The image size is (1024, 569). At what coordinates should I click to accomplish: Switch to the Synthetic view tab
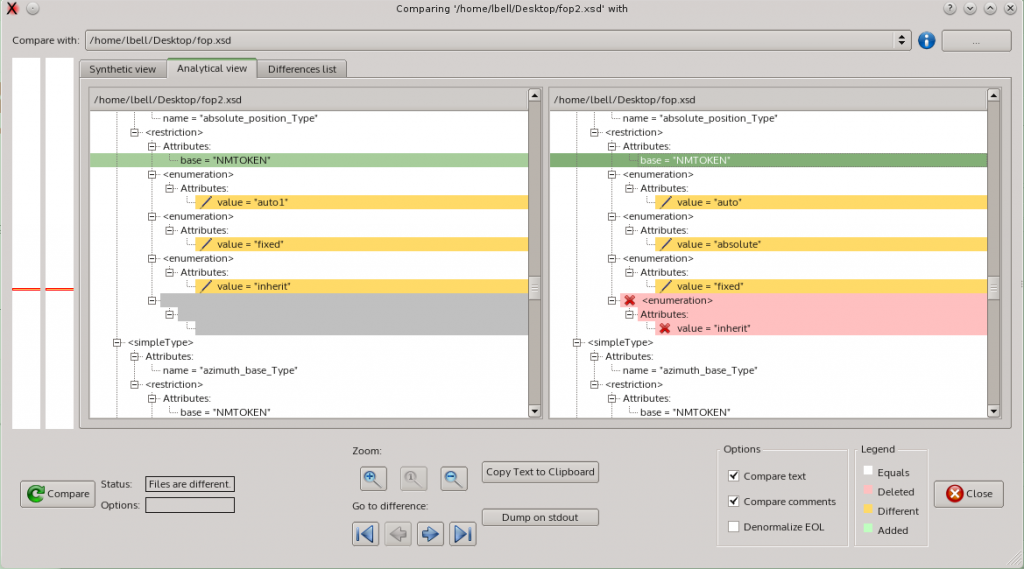[123, 69]
